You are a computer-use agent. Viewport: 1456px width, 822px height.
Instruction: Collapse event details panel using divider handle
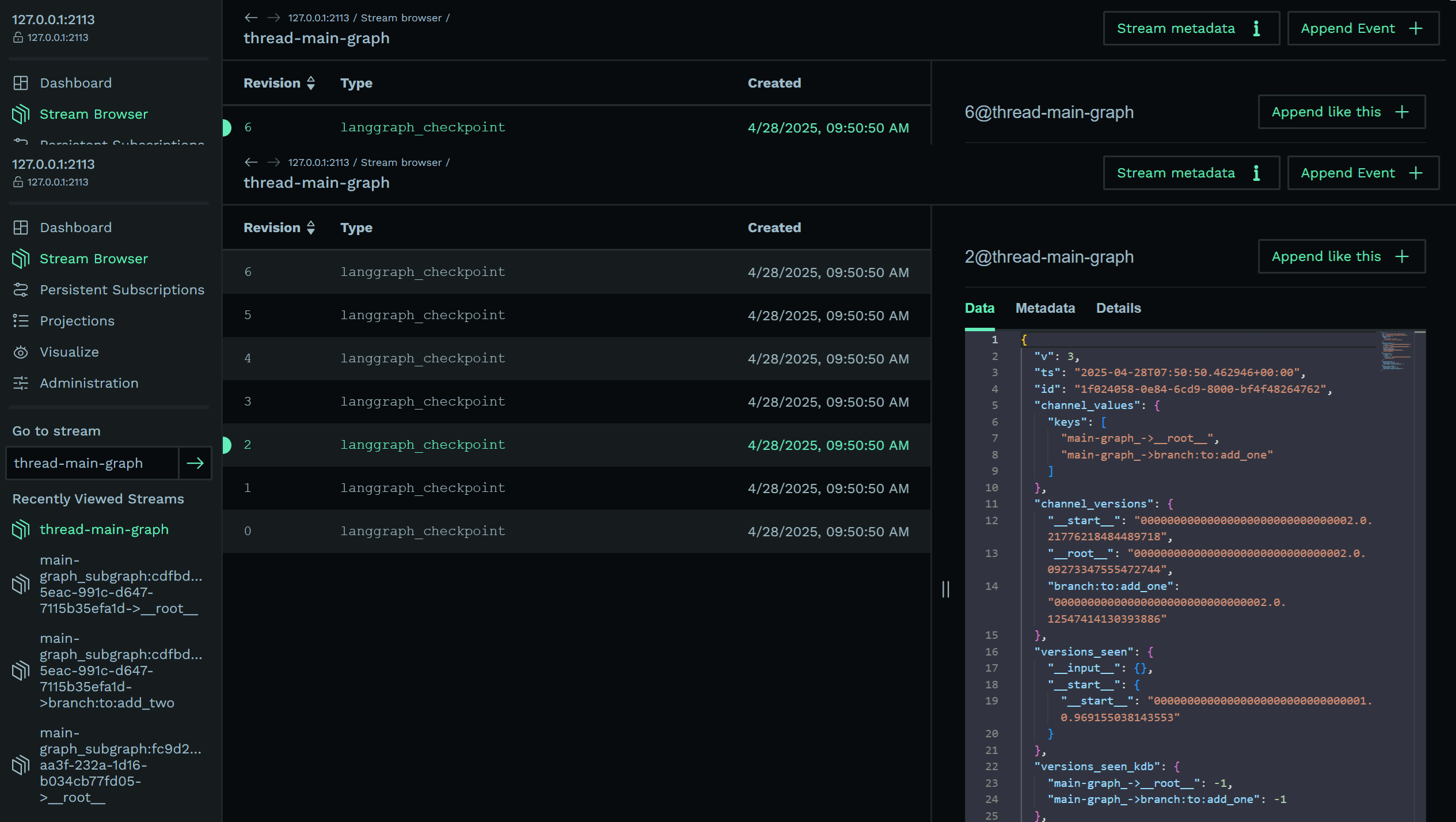(945, 589)
